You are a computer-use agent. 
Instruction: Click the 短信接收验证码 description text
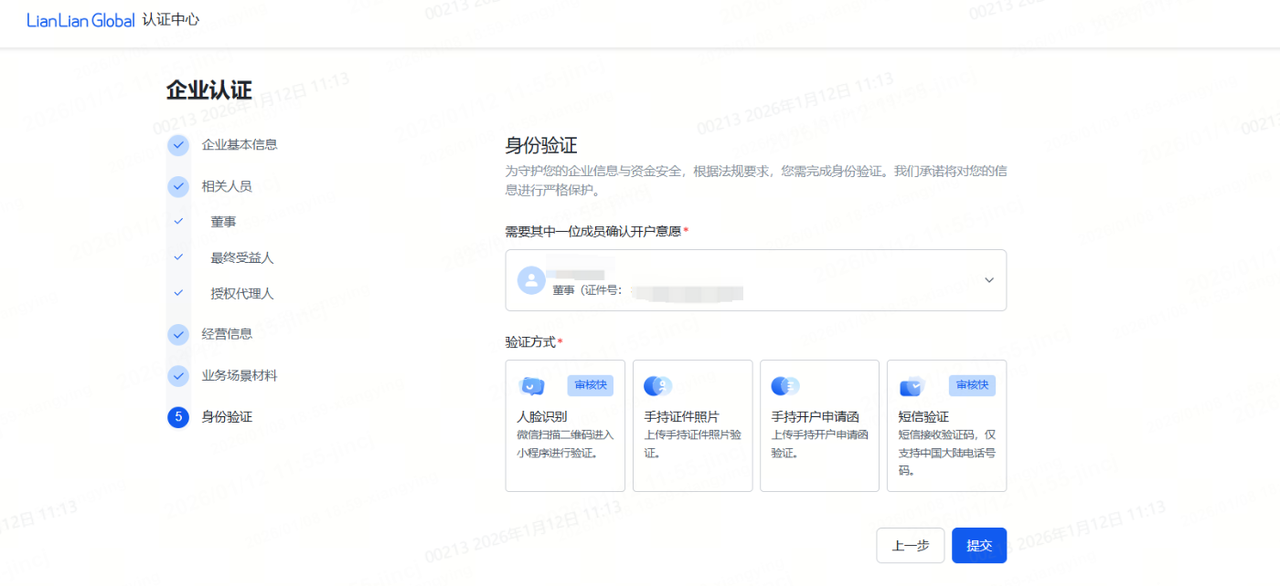946,452
